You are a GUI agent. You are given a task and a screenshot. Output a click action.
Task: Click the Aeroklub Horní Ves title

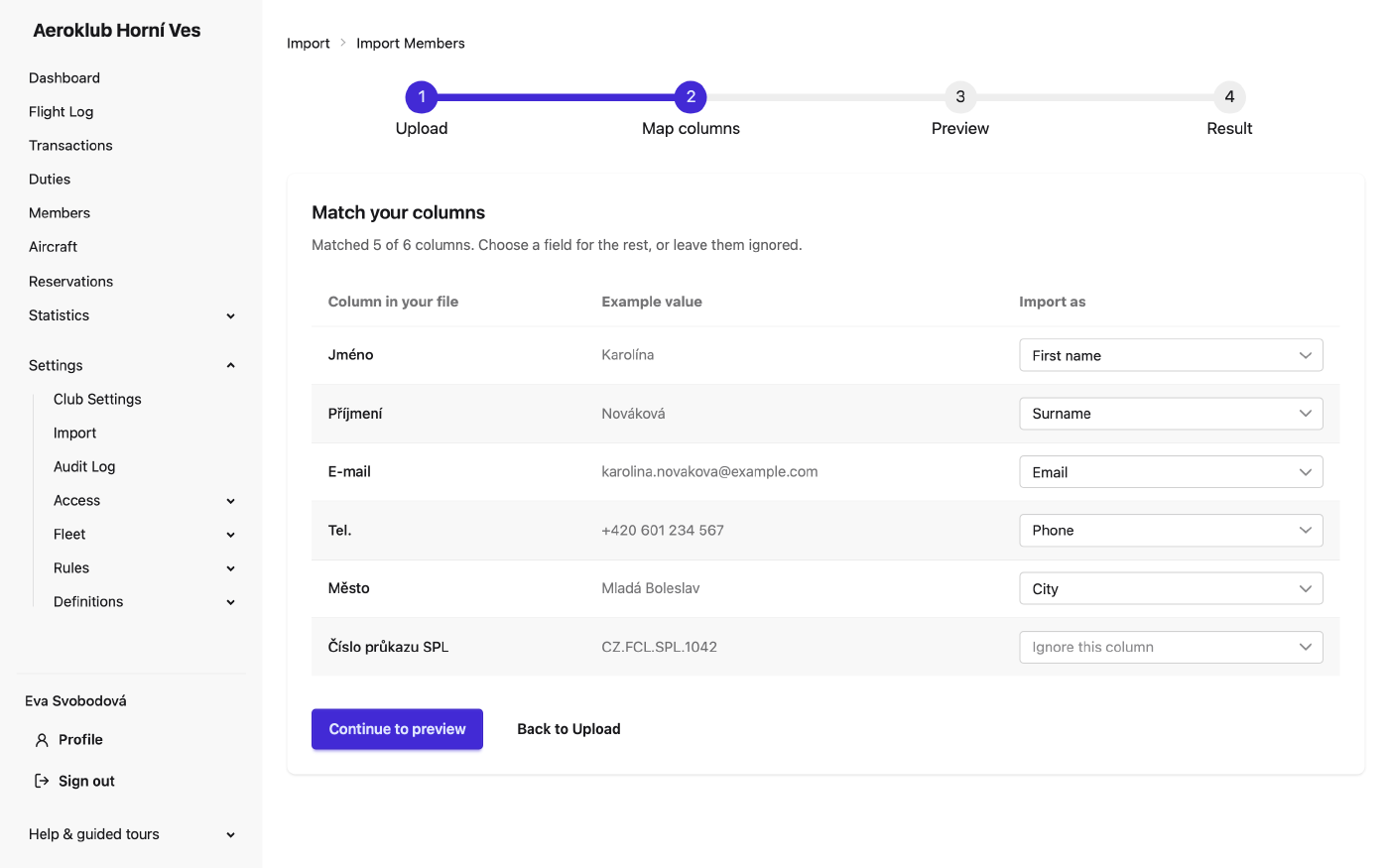tap(117, 31)
